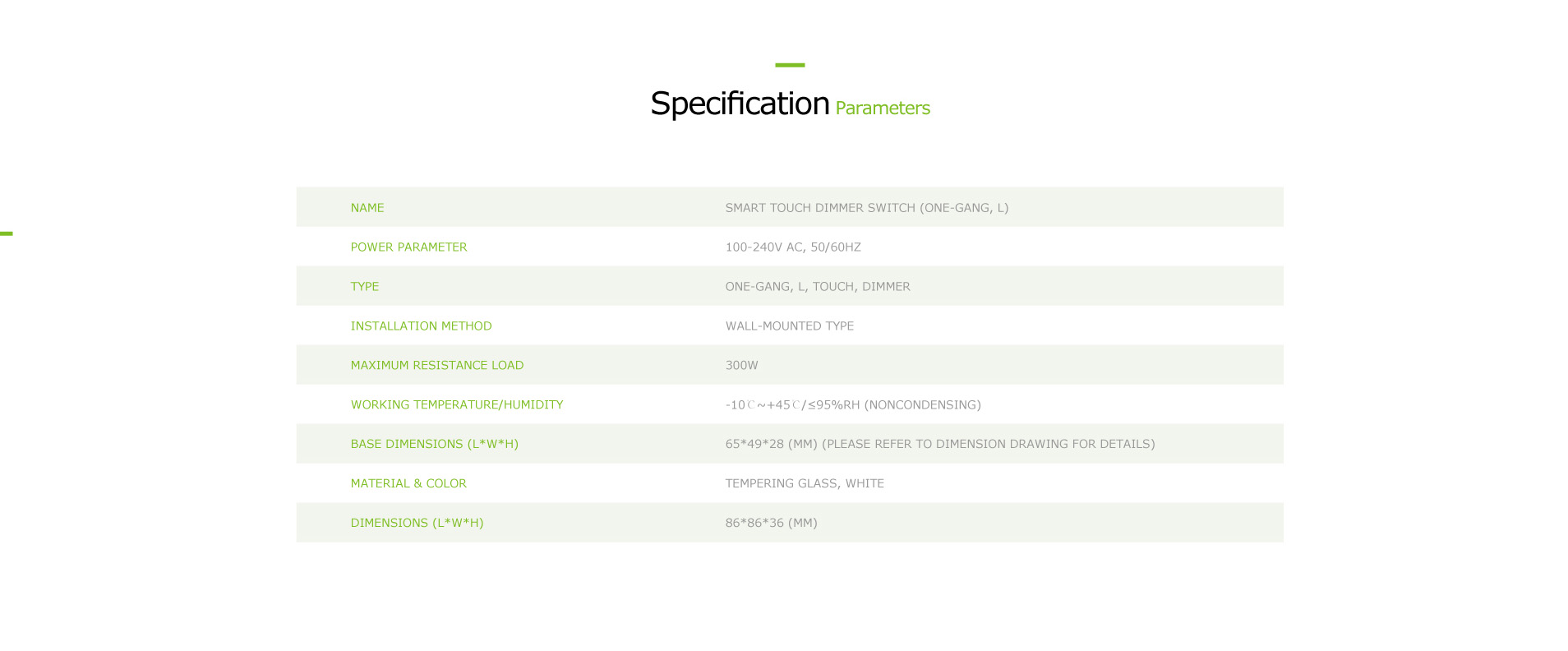Select the Smart Touch Dimmer Switch value
1568x651 pixels.
[x=867, y=208]
